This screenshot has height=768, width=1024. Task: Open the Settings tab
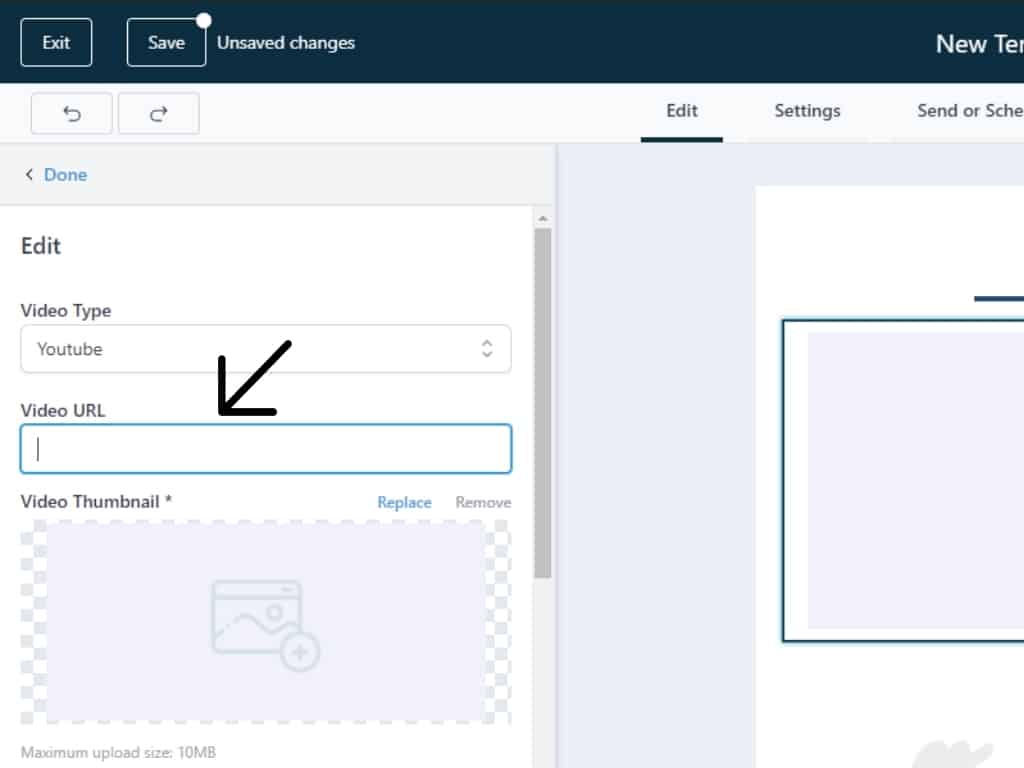click(807, 111)
